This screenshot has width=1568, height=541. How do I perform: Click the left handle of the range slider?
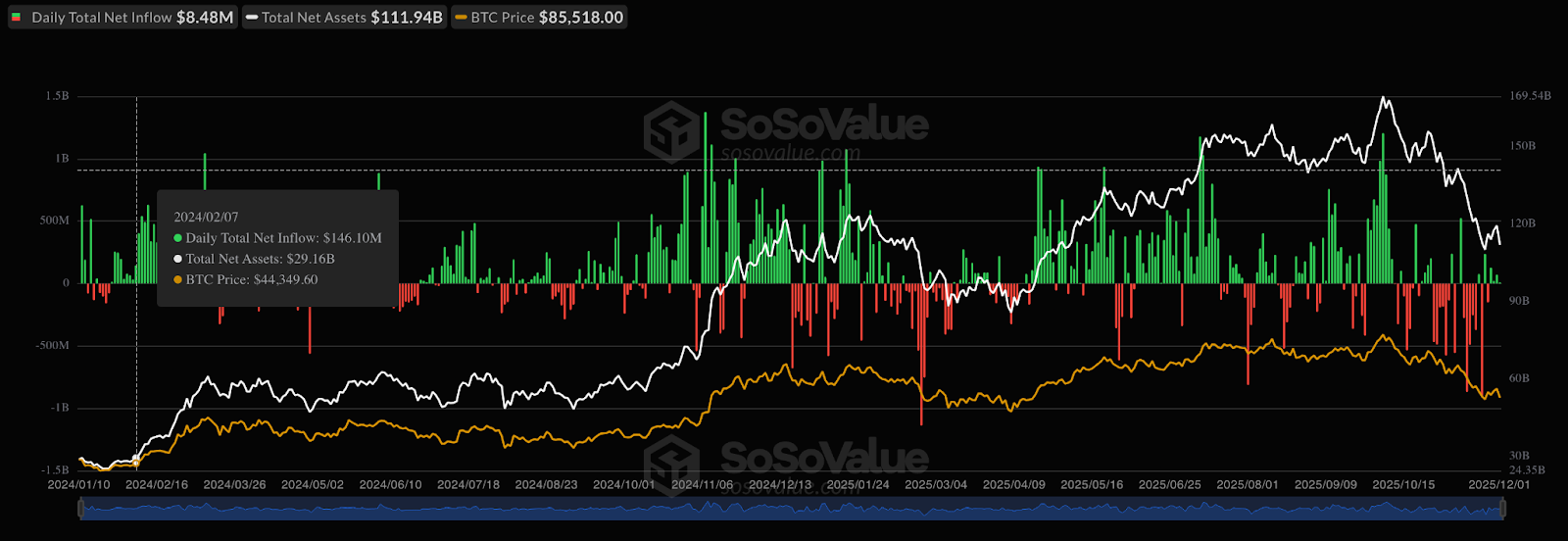[x=81, y=509]
